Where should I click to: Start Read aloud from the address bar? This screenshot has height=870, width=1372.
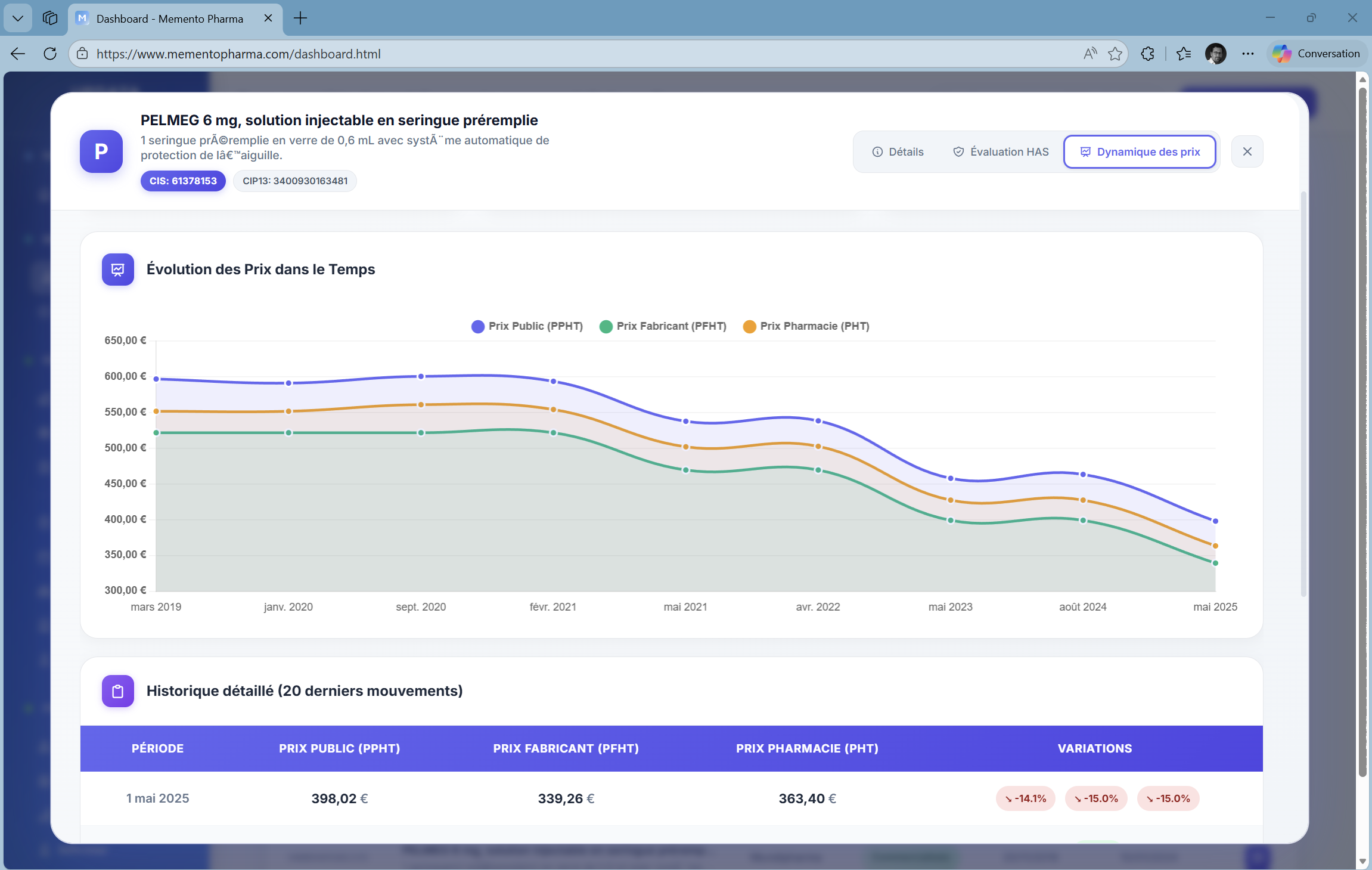(x=1089, y=54)
